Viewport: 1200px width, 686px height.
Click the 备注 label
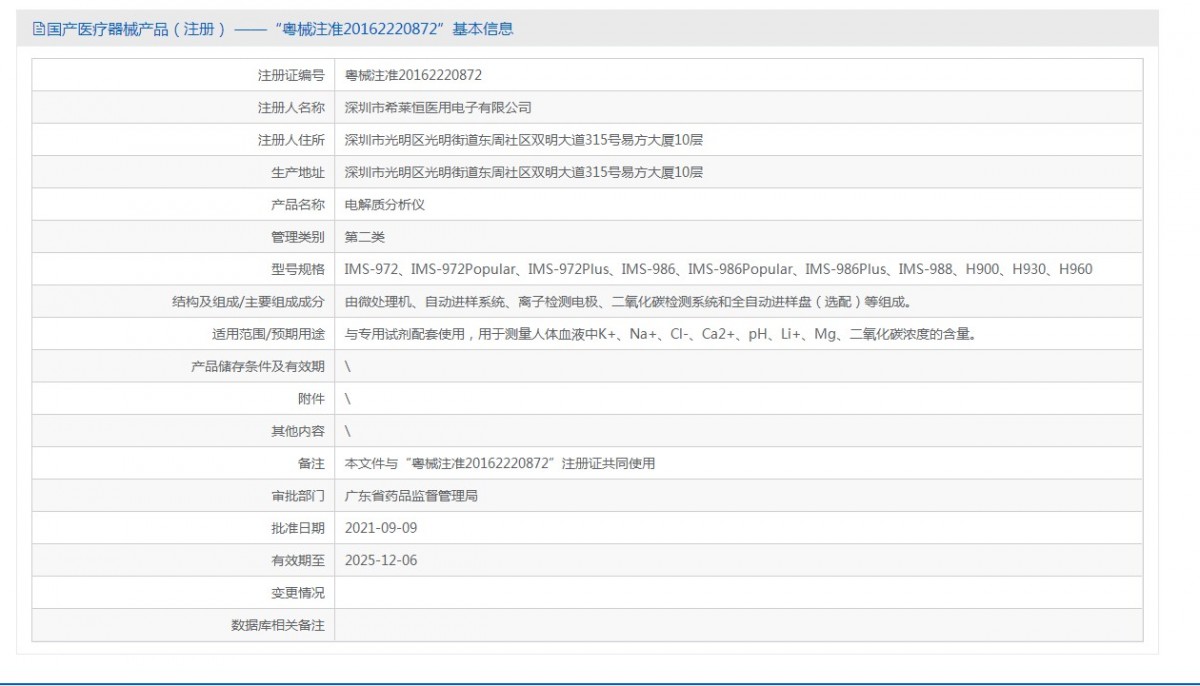tap(312, 463)
